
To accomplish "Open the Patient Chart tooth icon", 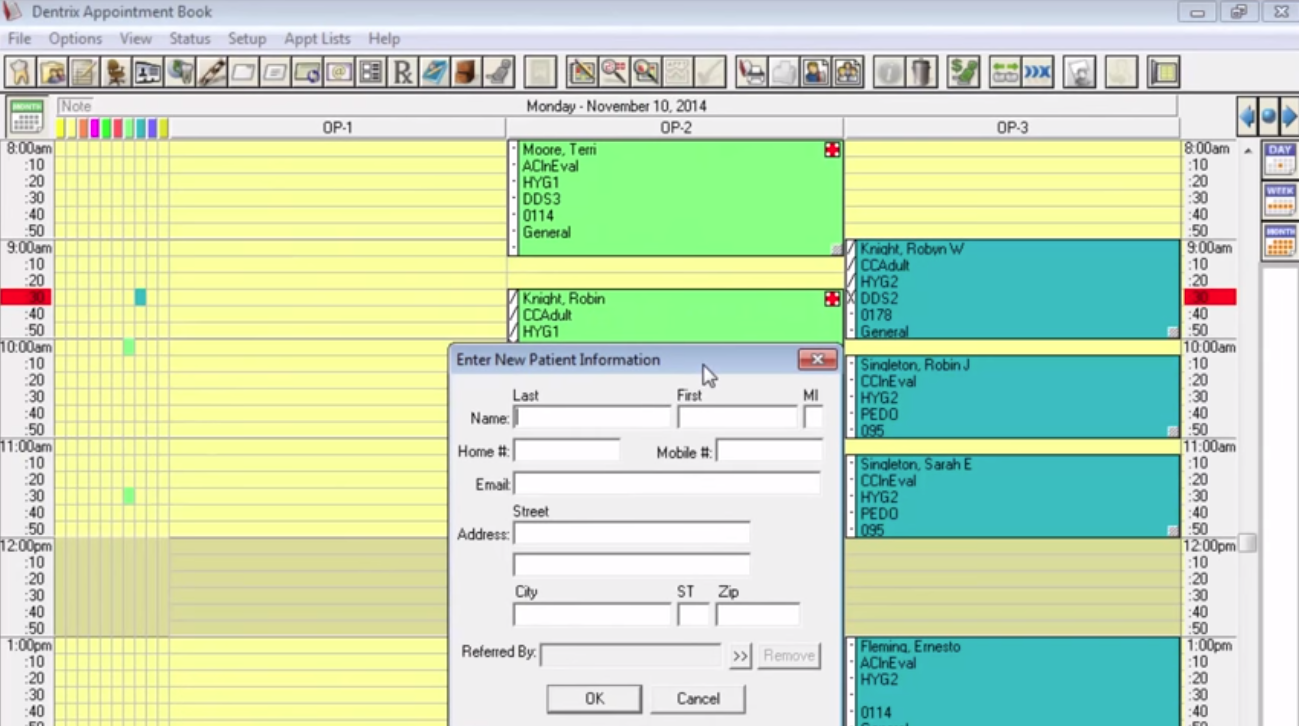I will coord(20,72).
